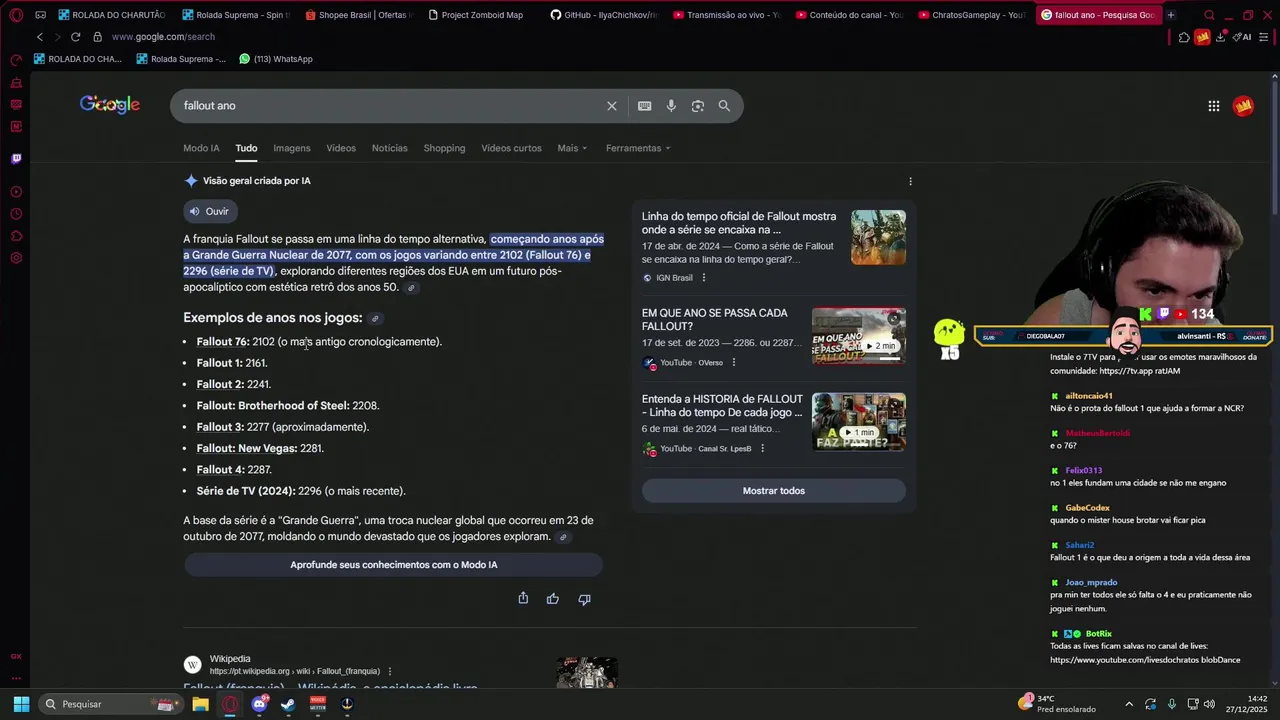Share the AI overview answer
This screenshot has height=720, width=1280.
[523, 598]
